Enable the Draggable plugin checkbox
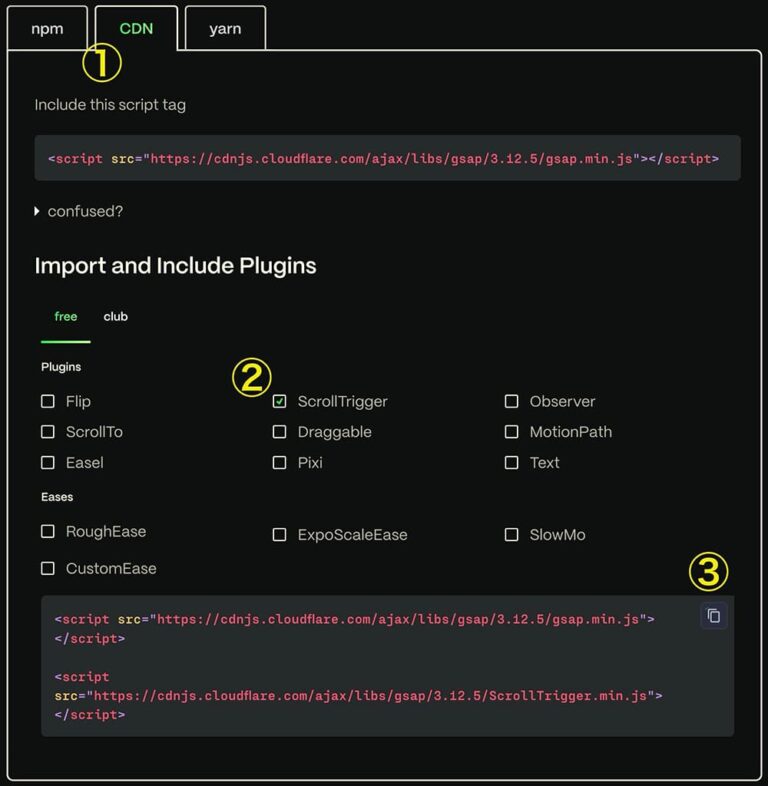Viewport: 768px width, 786px height. pos(280,432)
